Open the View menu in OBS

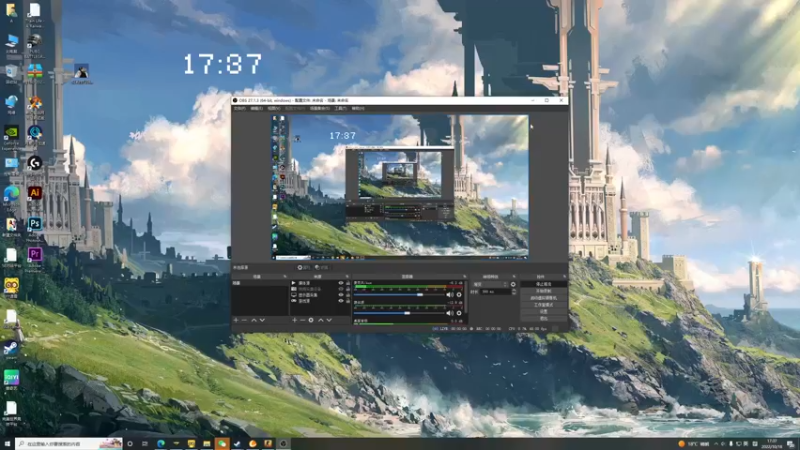(273, 108)
